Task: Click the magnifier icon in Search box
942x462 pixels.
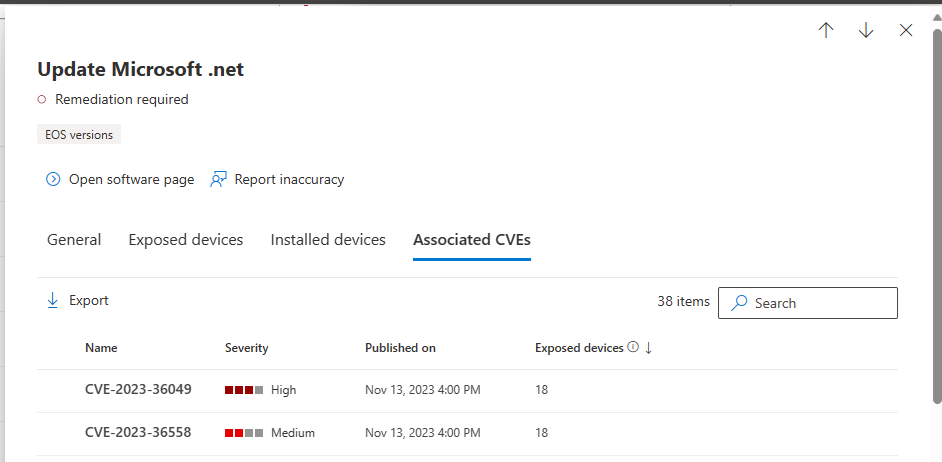Action: [739, 302]
